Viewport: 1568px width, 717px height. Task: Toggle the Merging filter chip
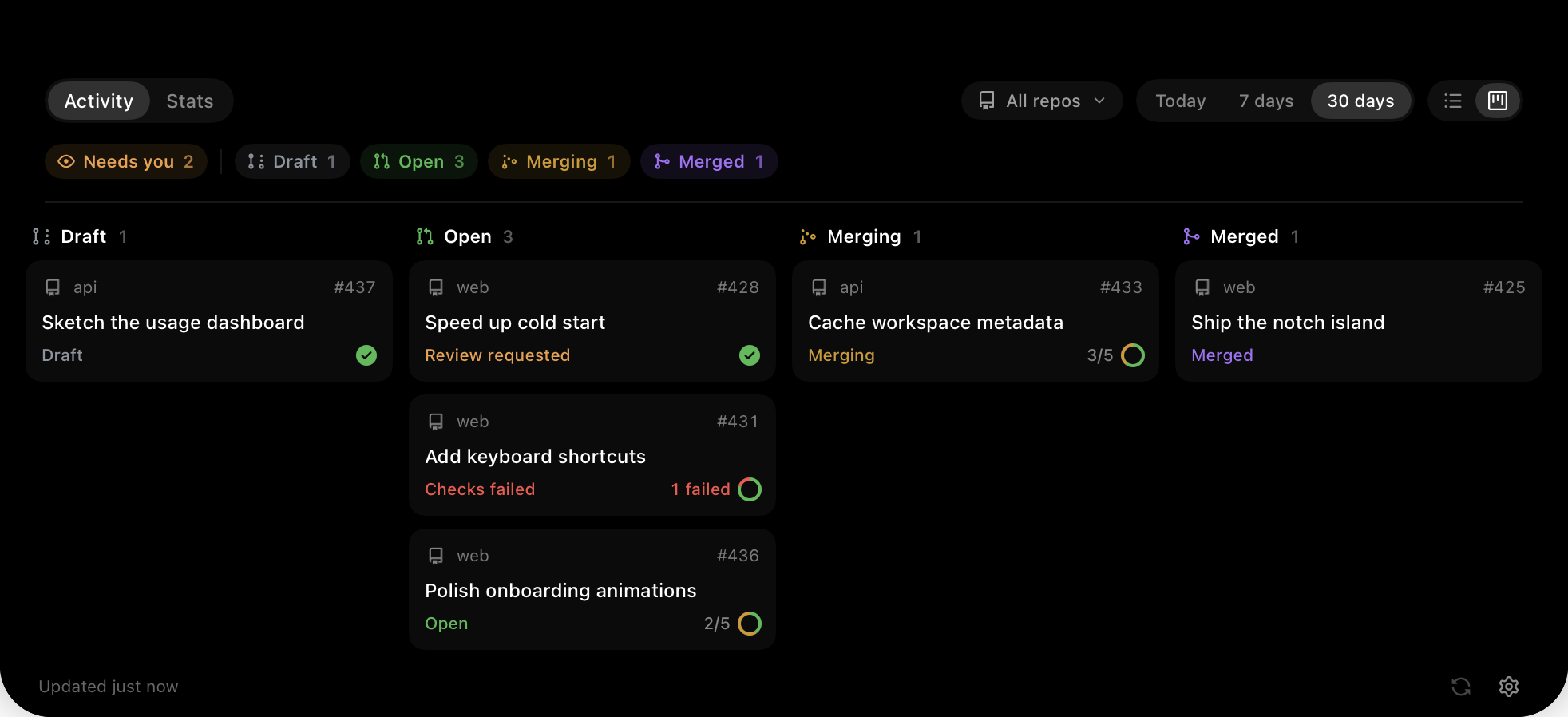[559, 161]
